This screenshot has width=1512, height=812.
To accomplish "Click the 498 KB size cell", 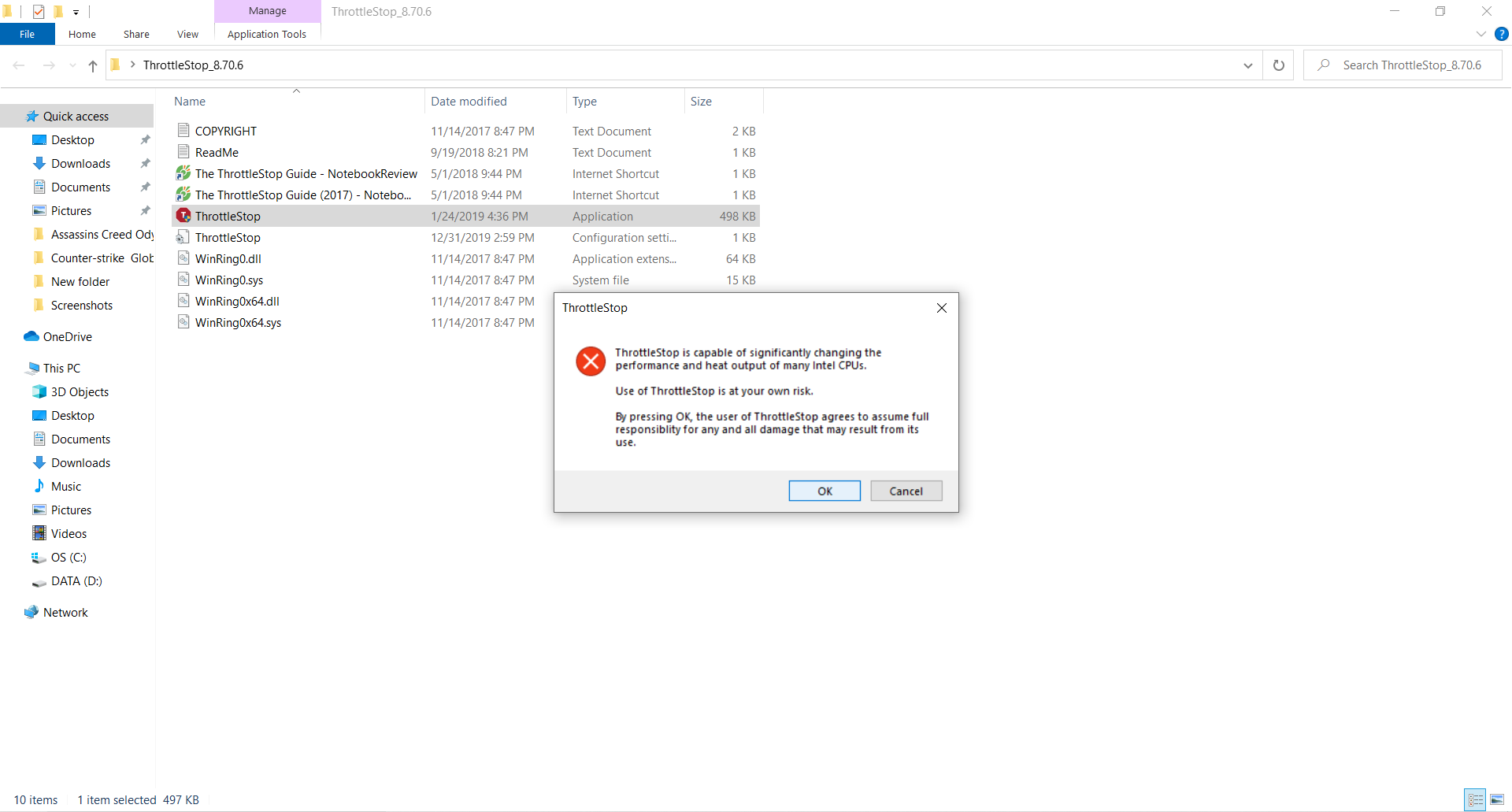I will click(x=737, y=216).
